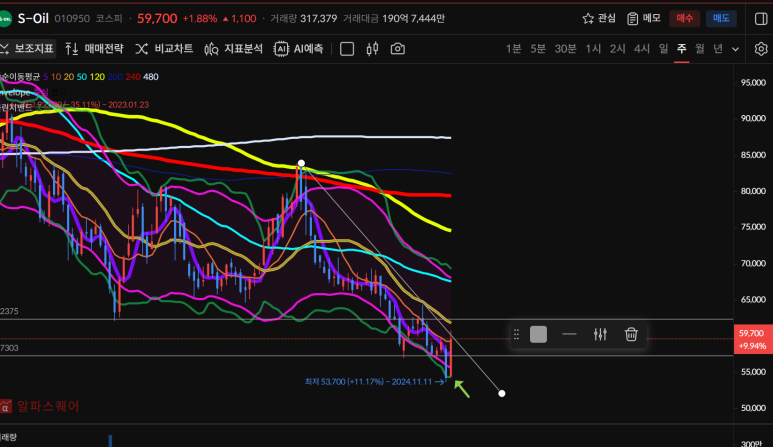
Task: Click the square layout icon in toolbar
Action: [347, 49]
